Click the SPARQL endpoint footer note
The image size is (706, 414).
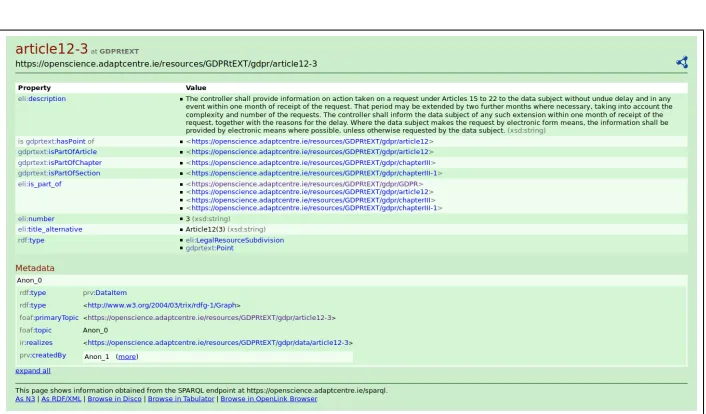[x=201, y=391]
